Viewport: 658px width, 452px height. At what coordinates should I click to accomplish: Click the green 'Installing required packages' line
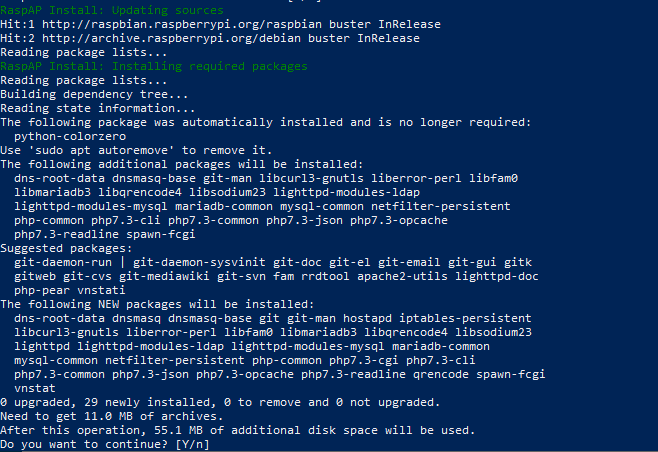click(154, 66)
